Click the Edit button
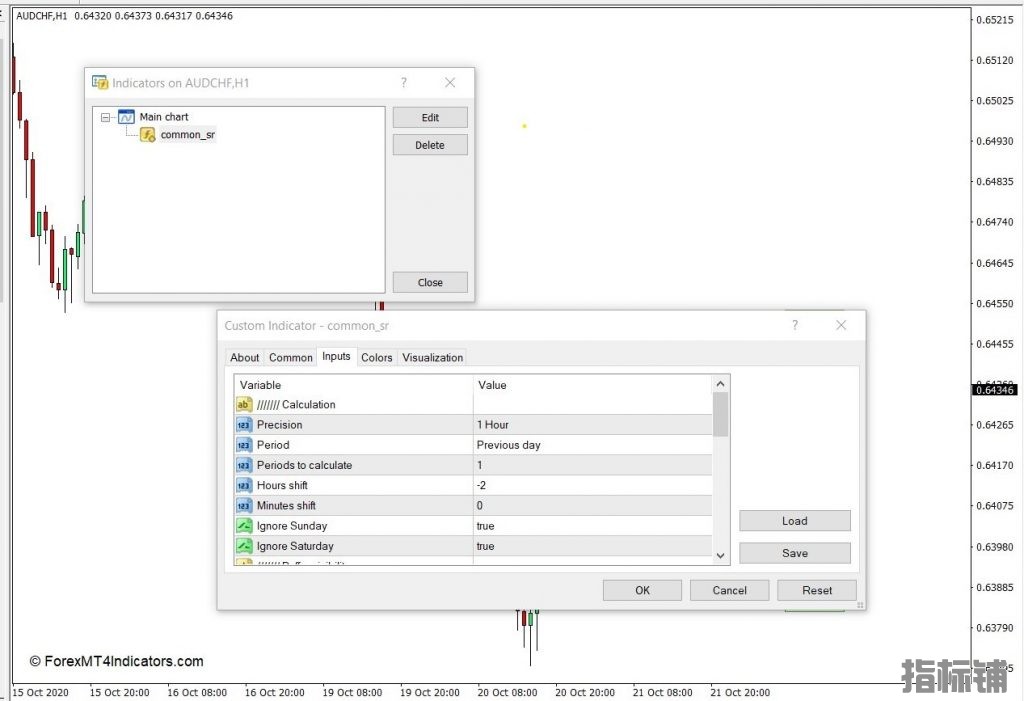The image size is (1024, 701). [430, 118]
